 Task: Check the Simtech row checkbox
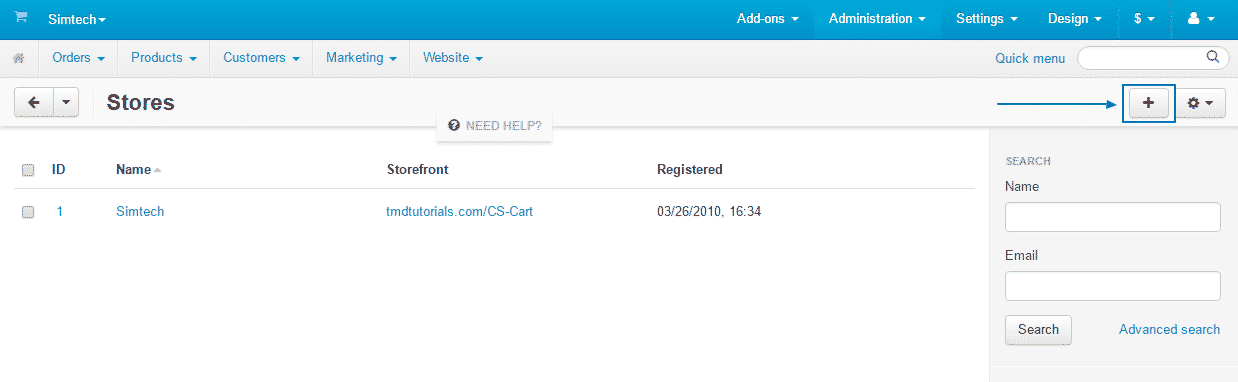click(x=28, y=212)
